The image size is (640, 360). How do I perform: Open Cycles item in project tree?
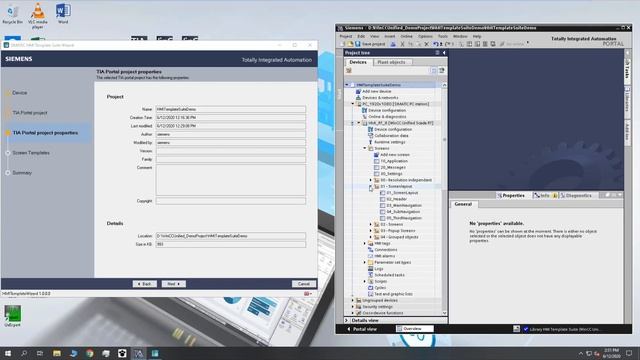(x=380, y=287)
